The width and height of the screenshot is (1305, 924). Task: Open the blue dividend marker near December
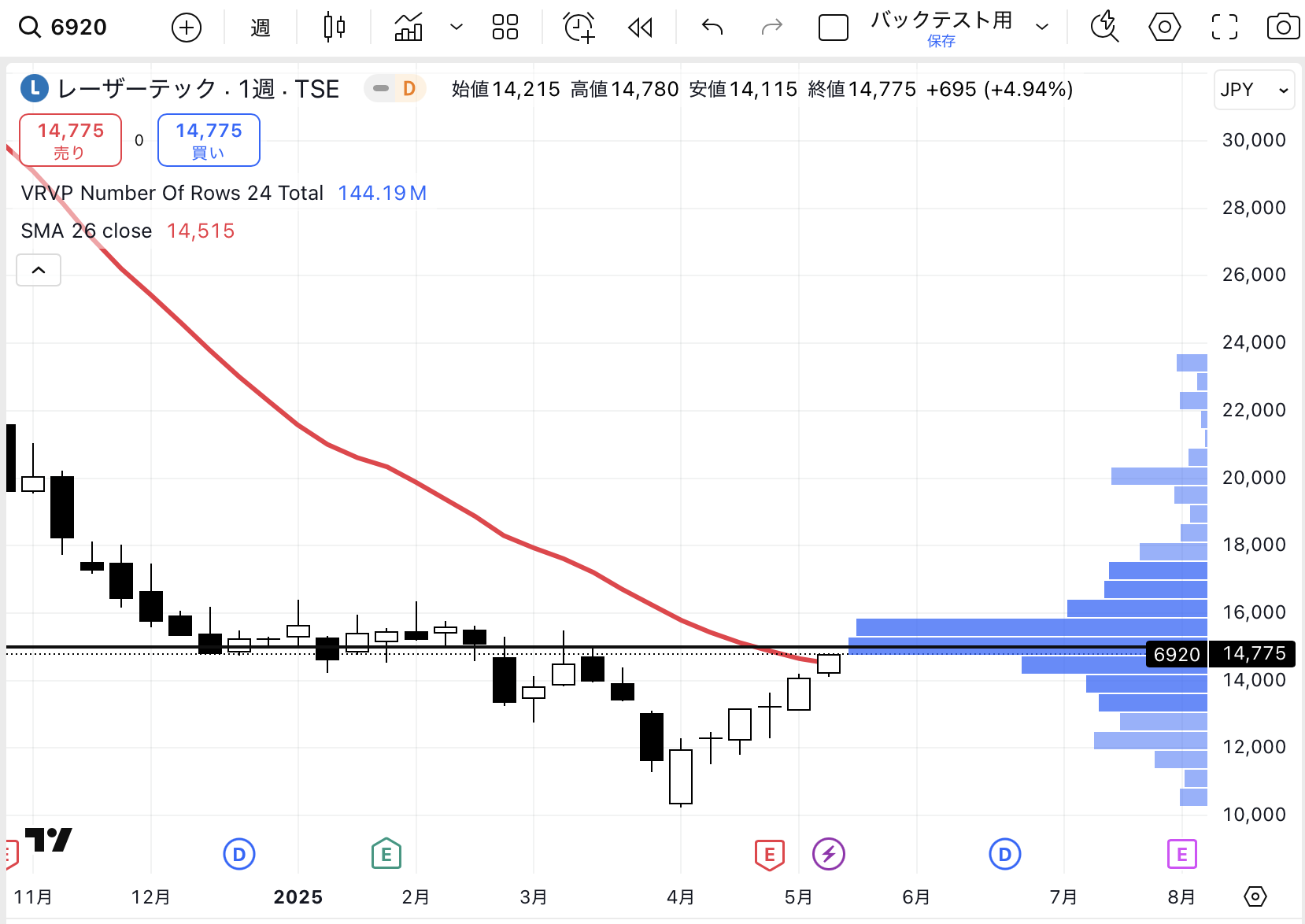click(x=239, y=854)
